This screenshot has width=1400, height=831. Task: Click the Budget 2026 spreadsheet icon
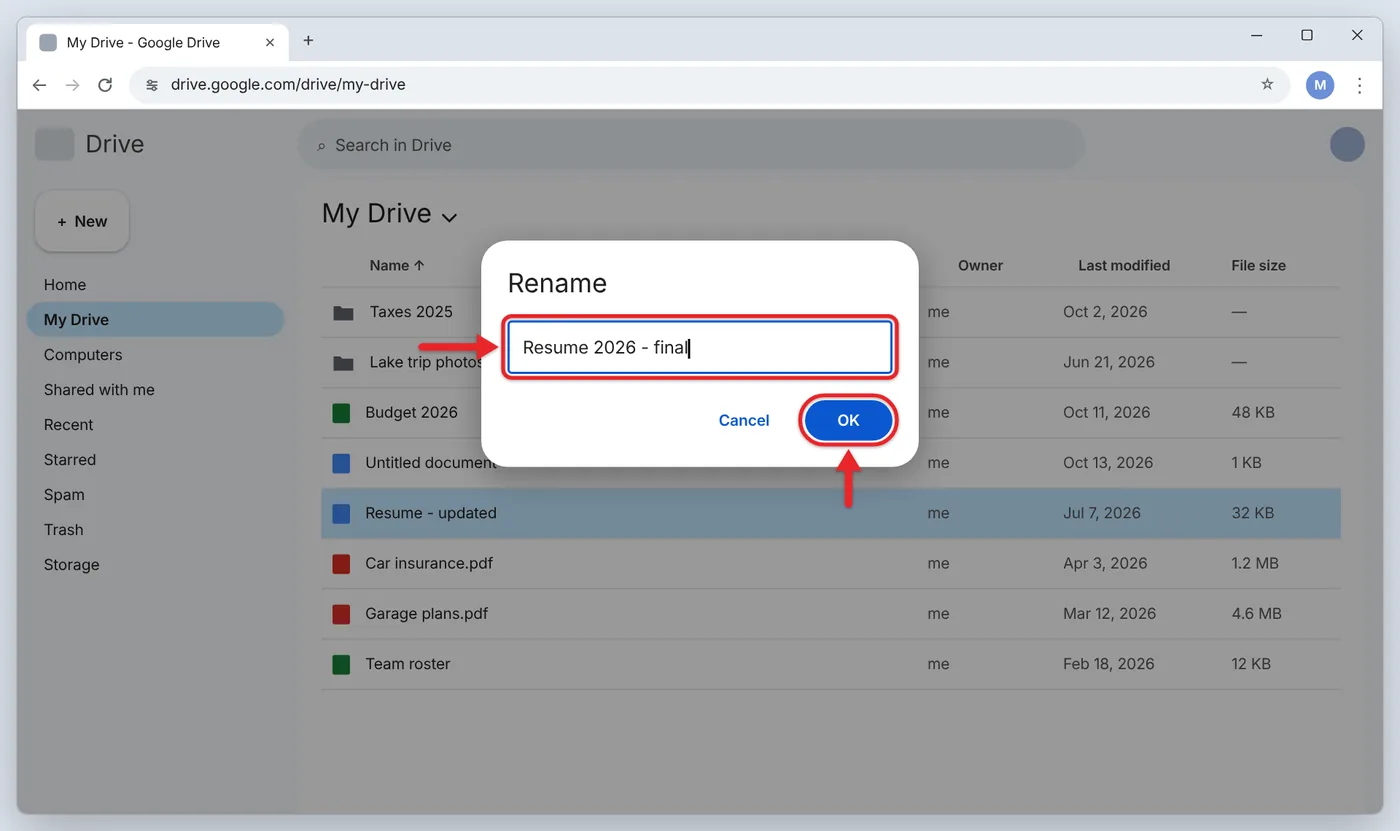[341, 413]
